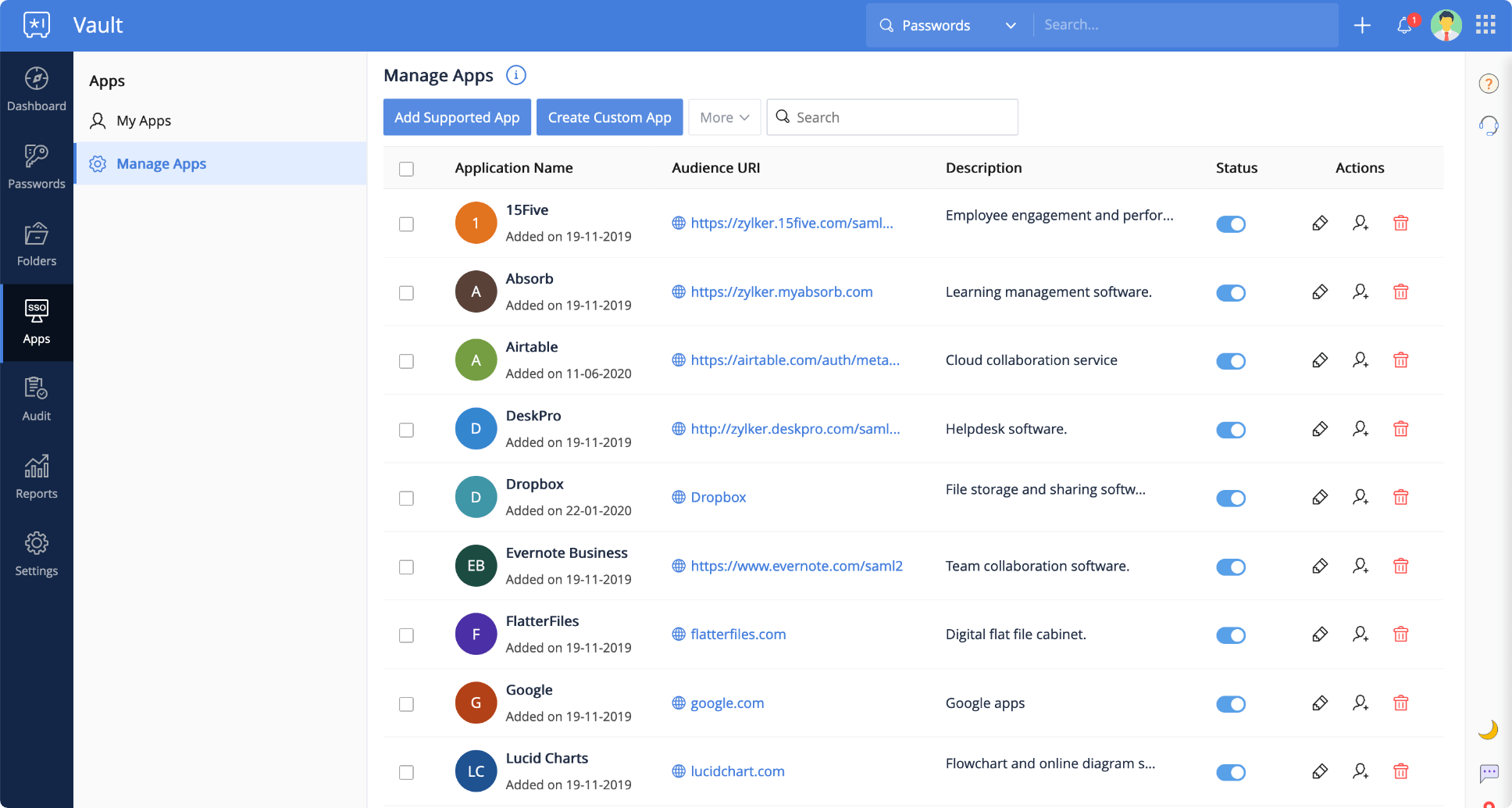Delete the 15Five app
Viewport: 1512px width, 808px height.
tap(1401, 223)
